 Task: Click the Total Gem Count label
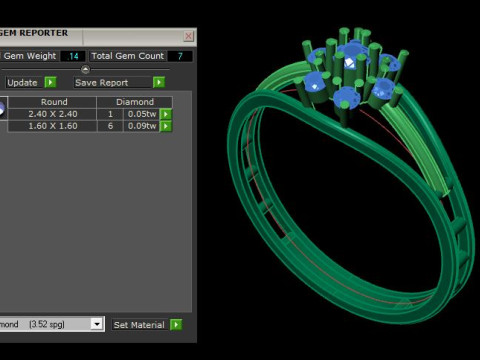128,56
